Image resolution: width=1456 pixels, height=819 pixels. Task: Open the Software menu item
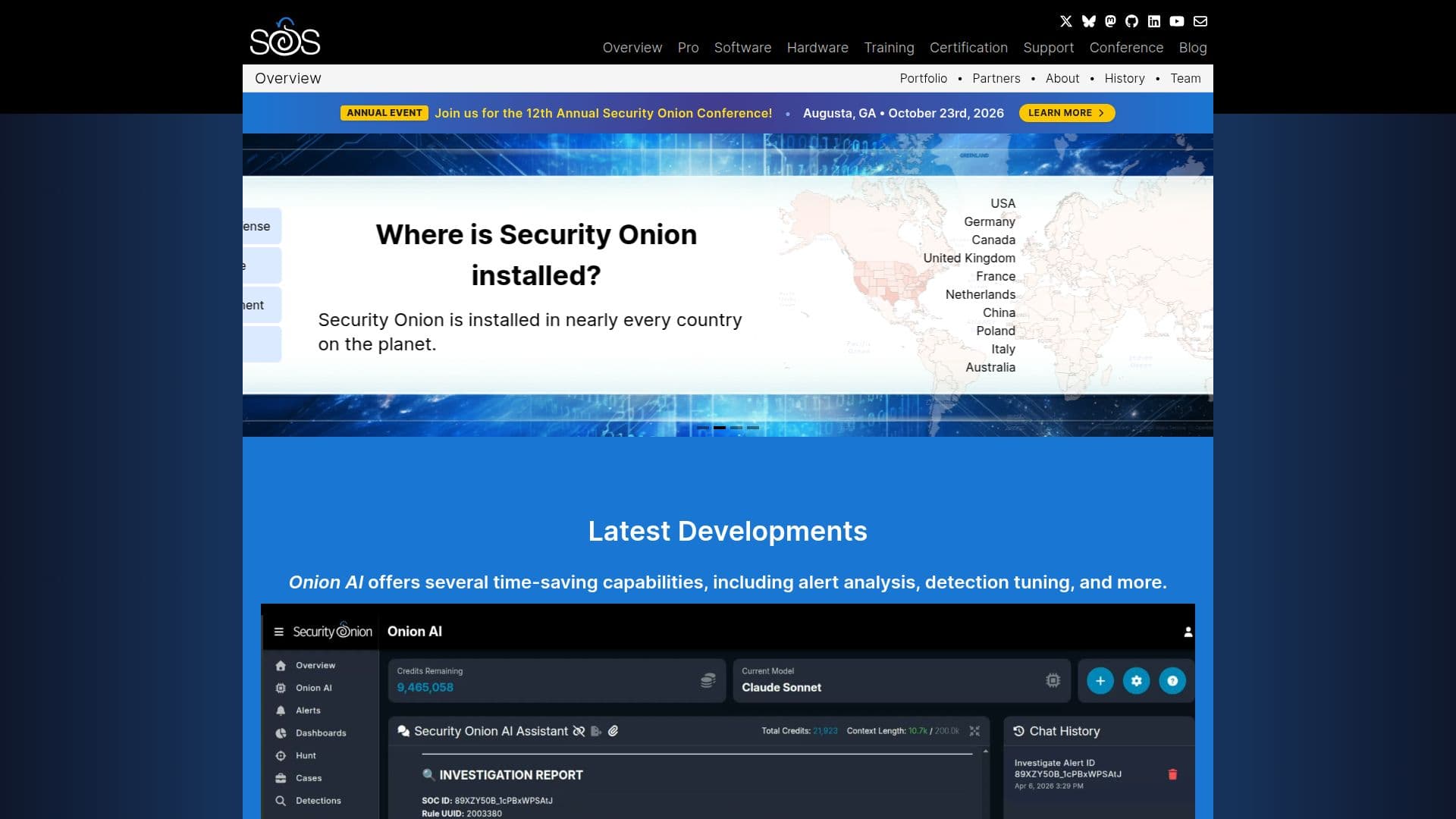[742, 48]
